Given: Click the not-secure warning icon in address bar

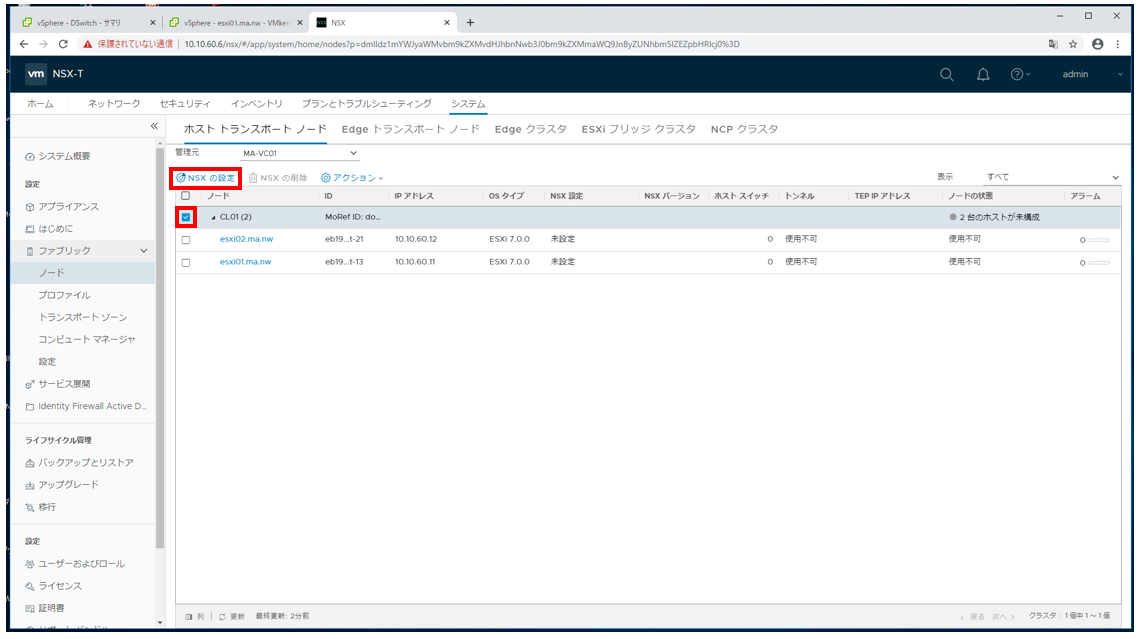Looking at the screenshot, I should click(88, 44).
